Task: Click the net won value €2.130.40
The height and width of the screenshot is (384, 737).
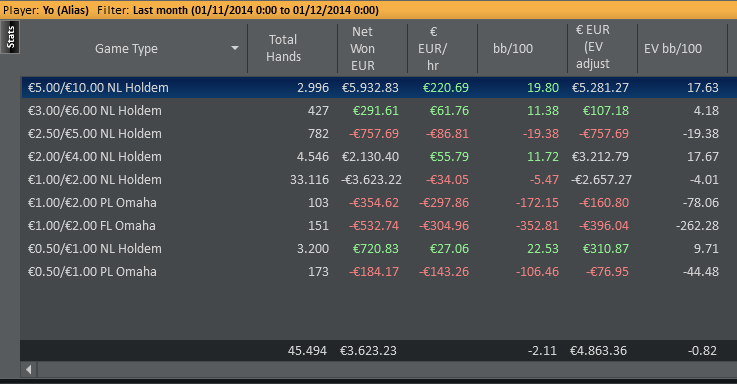Action: (370, 157)
